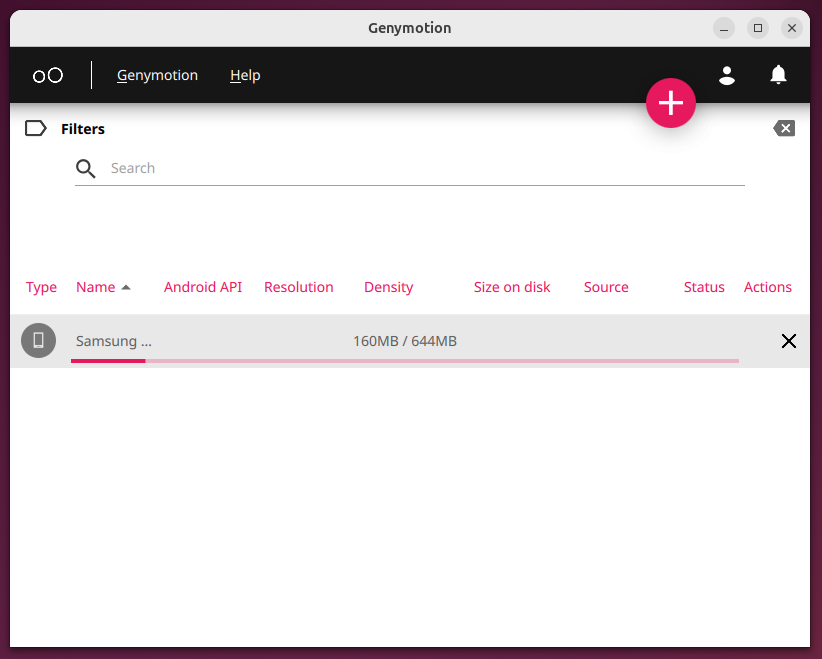Clear filters with the backspace icon
This screenshot has height=659, width=822.
pyautogui.click(x=784, y=128)
